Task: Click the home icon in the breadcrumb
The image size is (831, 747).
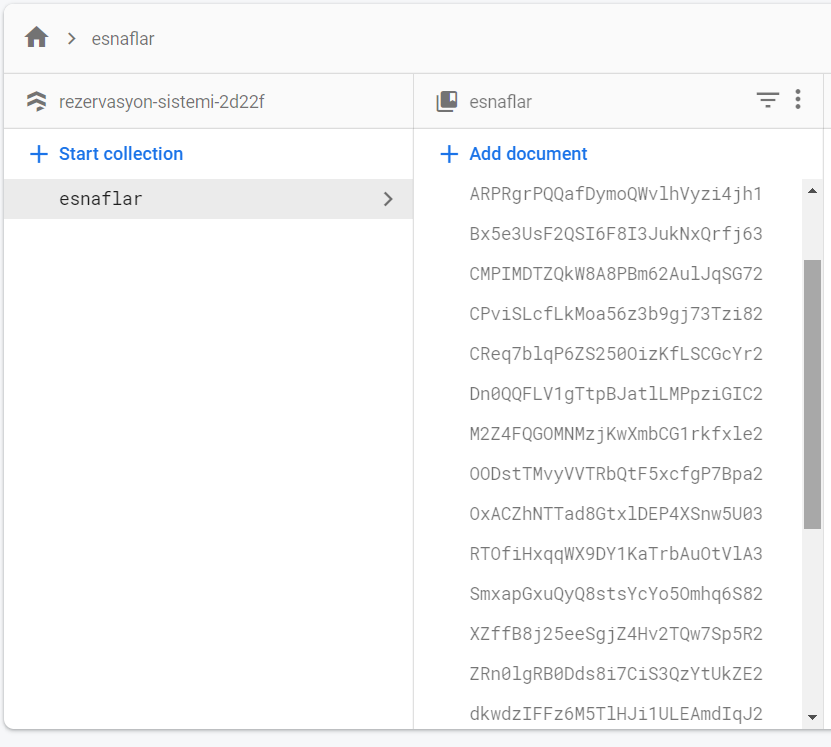Action: click(38, 38)
